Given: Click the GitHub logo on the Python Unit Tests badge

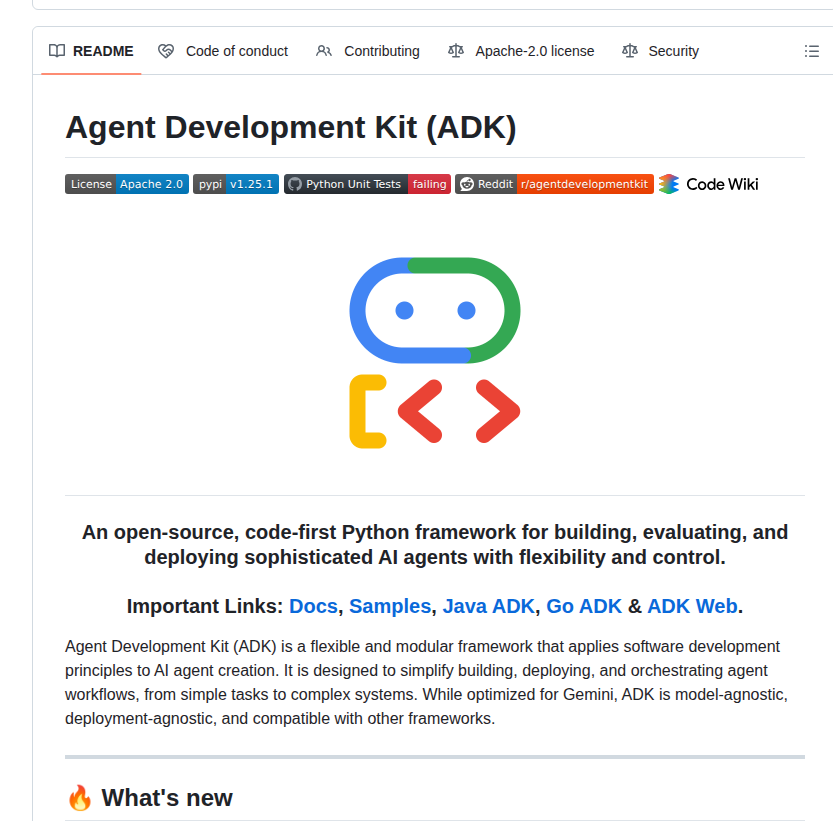Looking at the screenshot, I should coord(293,184).
